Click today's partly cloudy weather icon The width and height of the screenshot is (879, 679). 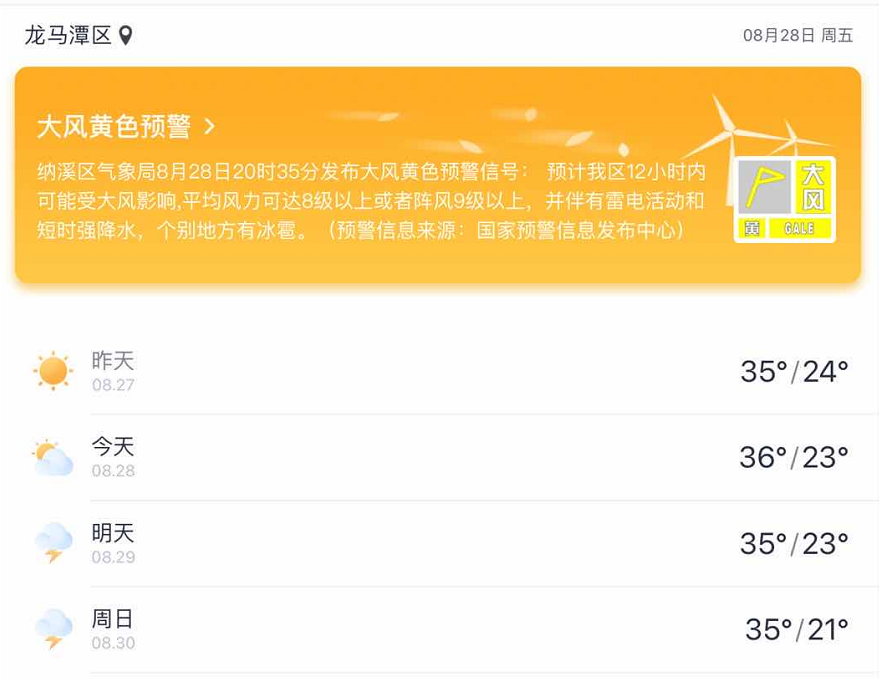coord(53,457)
